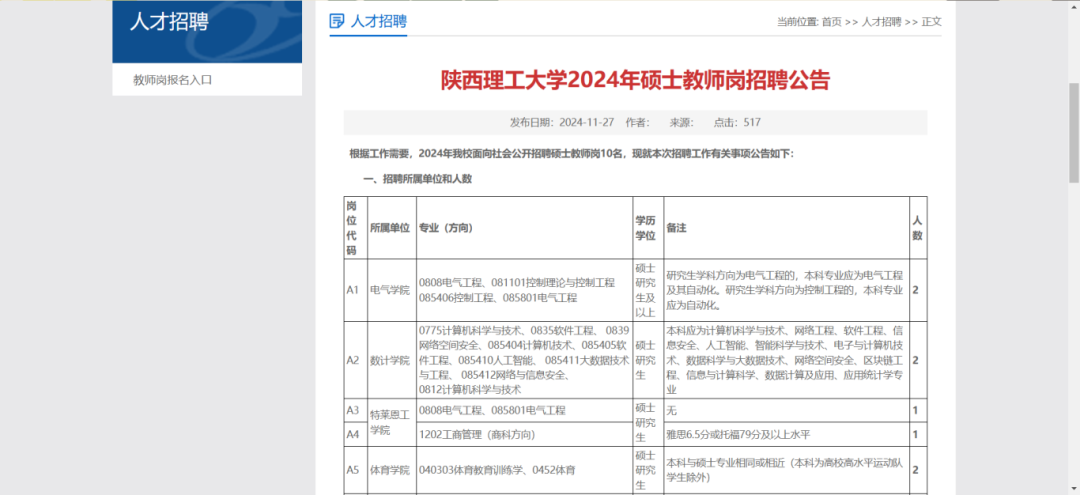Click the red 硕士教师岗招聘公告 article title
Screen dimensions: 1080x495
click(635, 80)
